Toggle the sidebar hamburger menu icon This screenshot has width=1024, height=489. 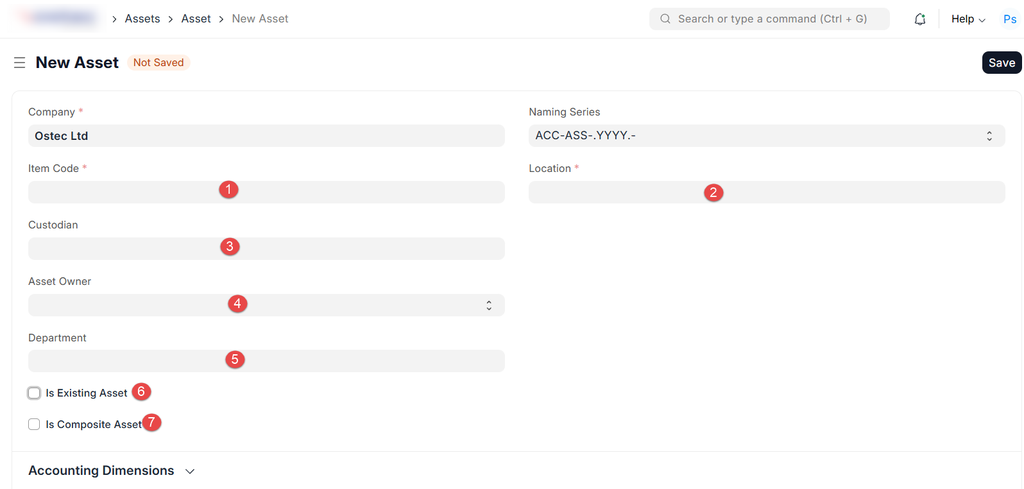coord(19,63)
